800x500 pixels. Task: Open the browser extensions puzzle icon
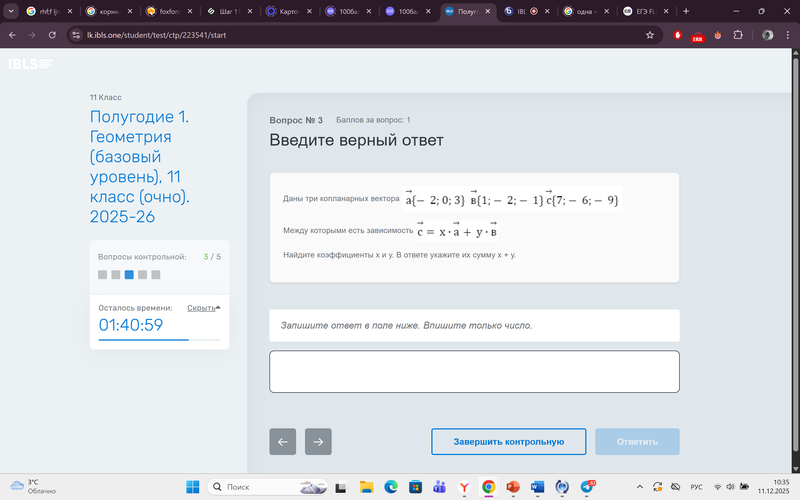pyautogui.click(x=738, y=34)
